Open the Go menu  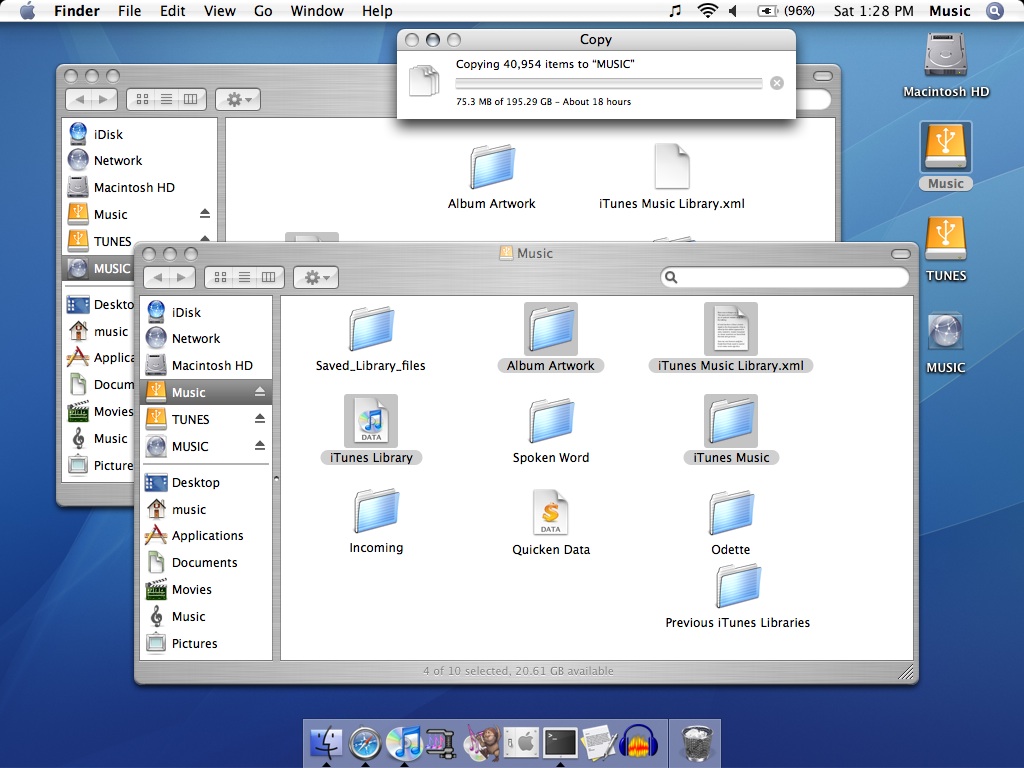(x=263, y=11)
